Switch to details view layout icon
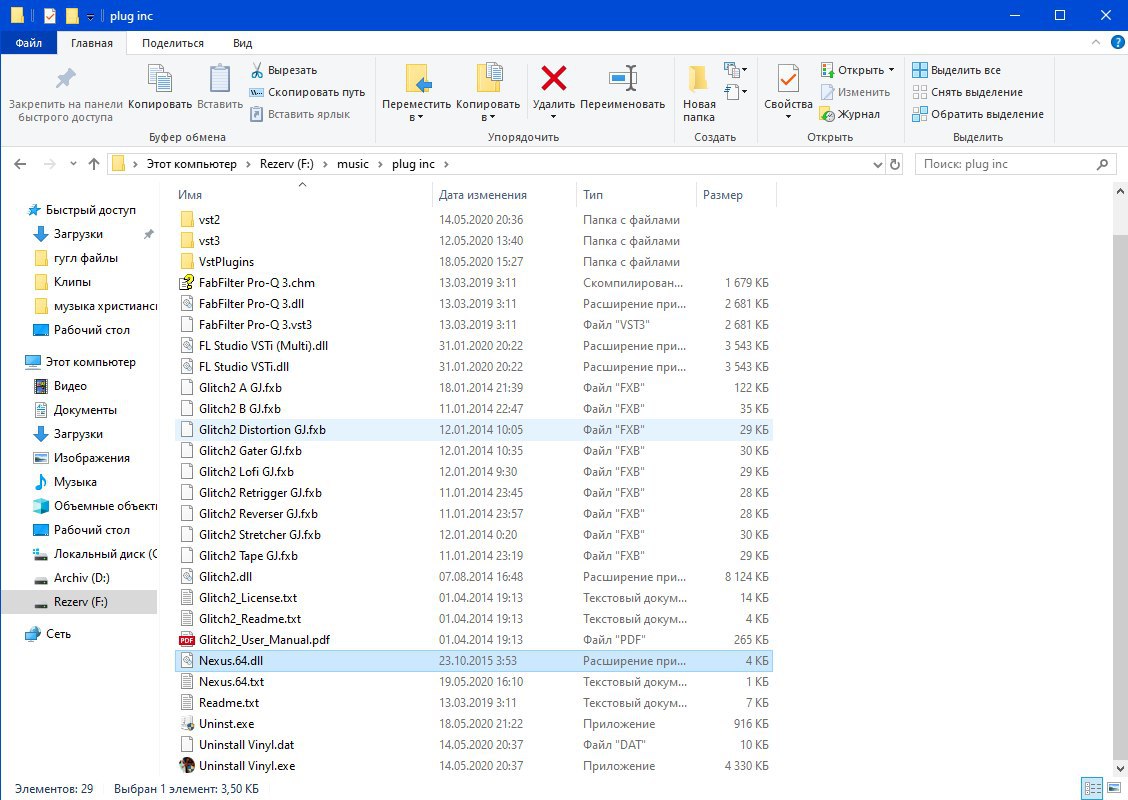The image size is (1128, 800). 1092,788
